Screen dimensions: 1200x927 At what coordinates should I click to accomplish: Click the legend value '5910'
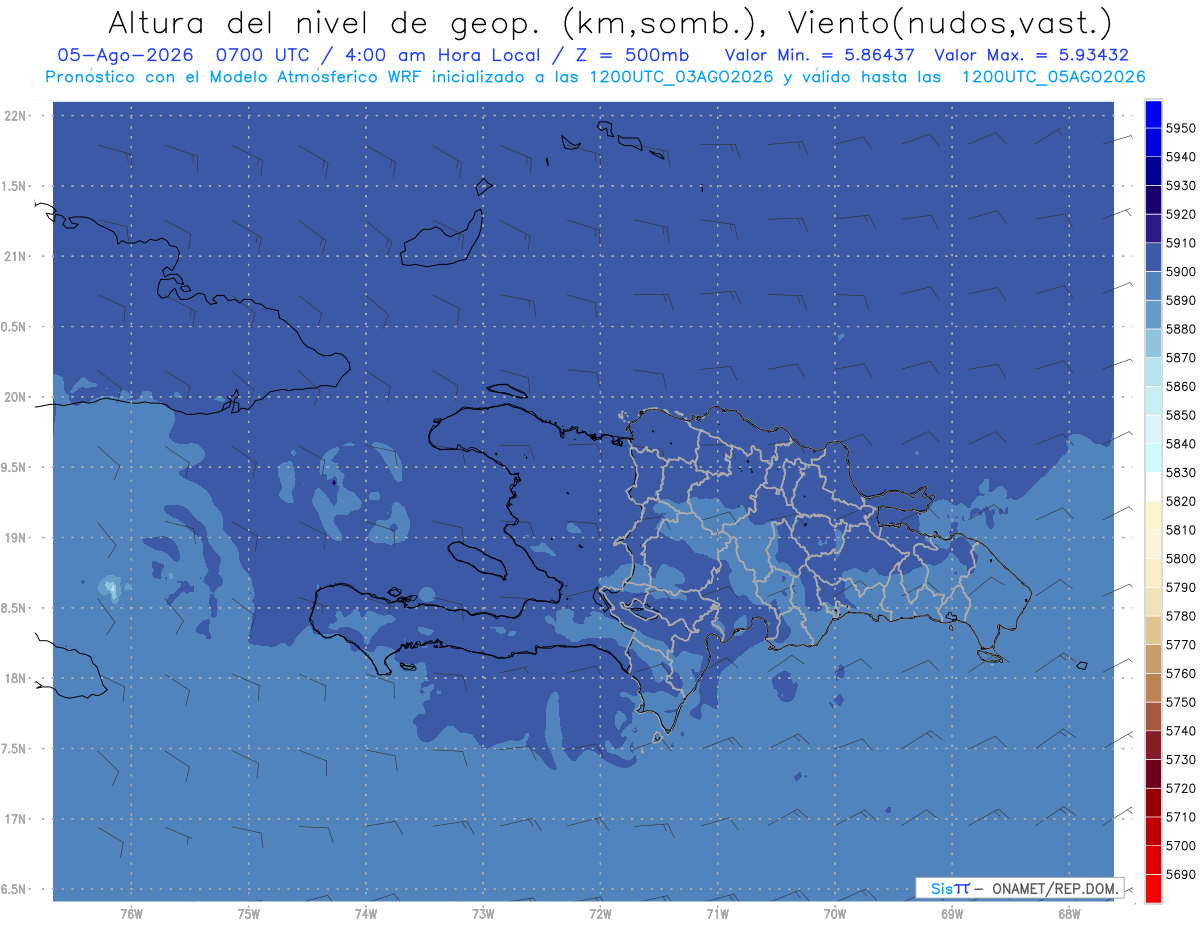click(1180, 243)
